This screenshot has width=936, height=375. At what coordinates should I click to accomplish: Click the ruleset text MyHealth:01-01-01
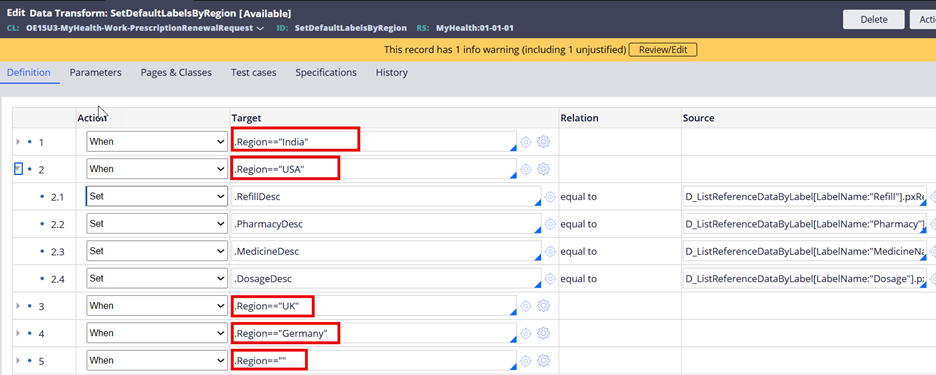coord(475,28)
